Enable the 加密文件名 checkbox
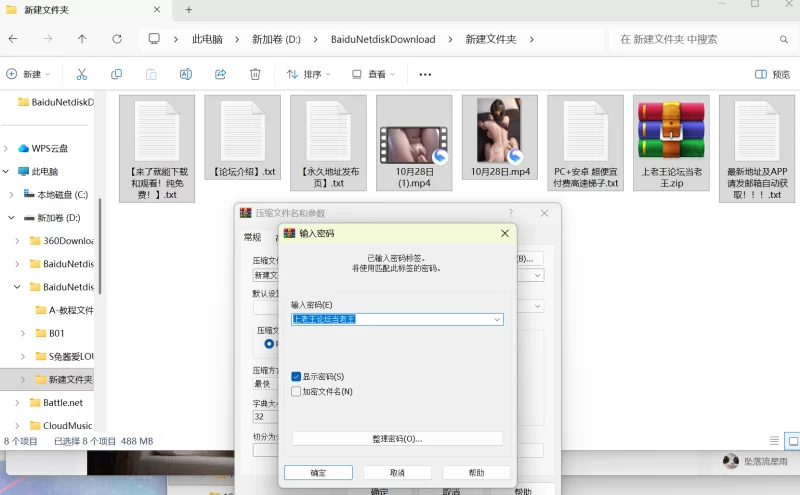Screen dimensions: 800x495 (296, 391)
